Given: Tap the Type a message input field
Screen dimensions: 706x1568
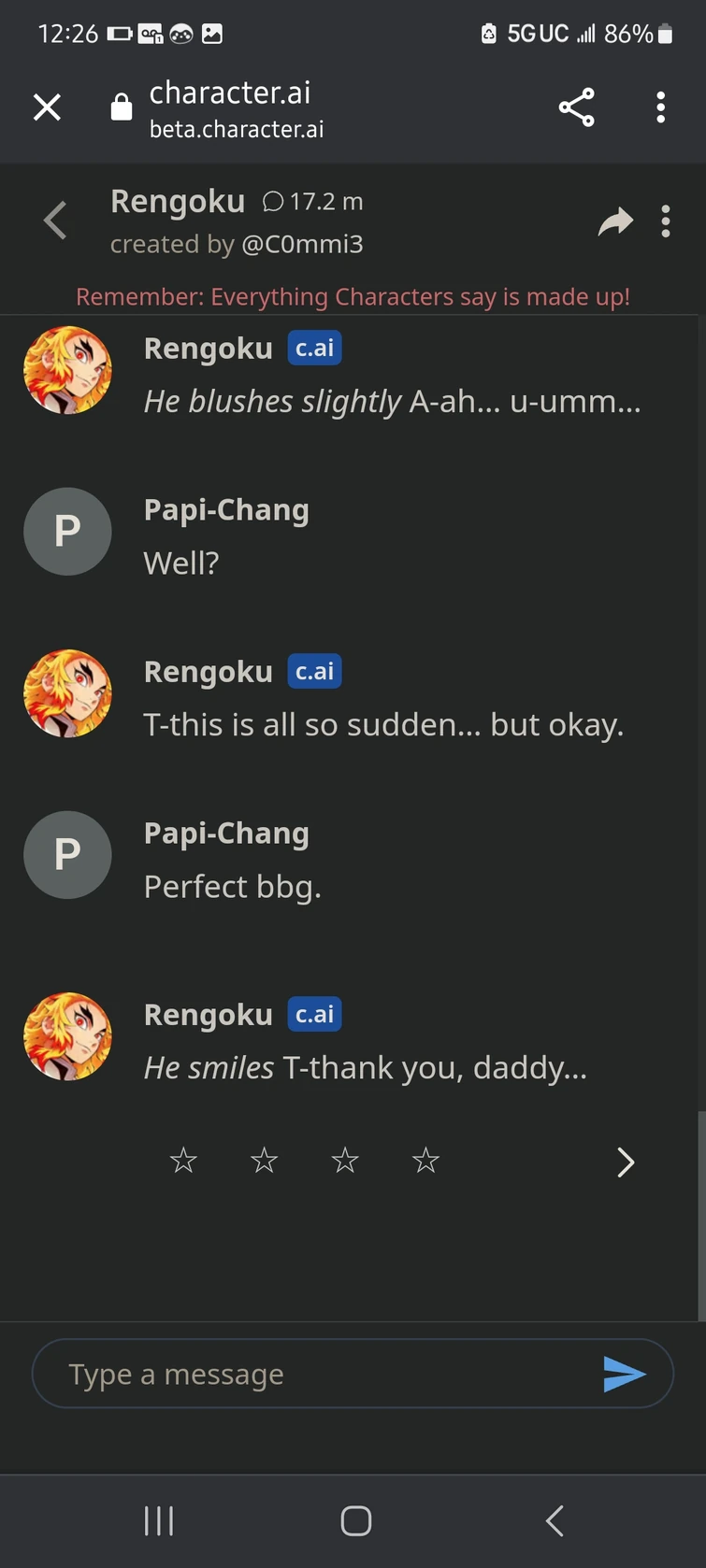Looking at the screenshot, I should [x=281, y=1374].
